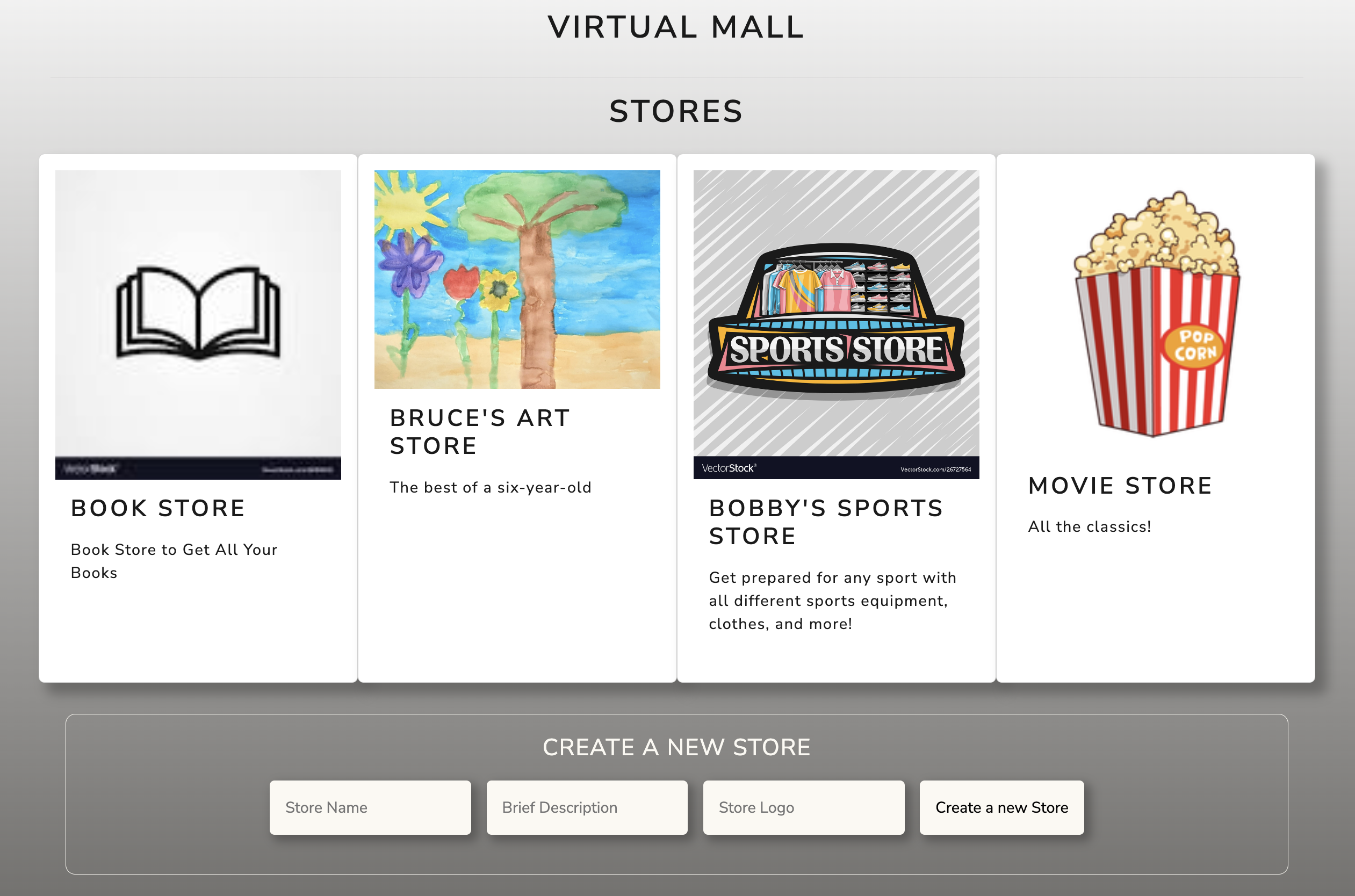Open the Book Store title
1355x896 pixels.
[x=158, y=508]
